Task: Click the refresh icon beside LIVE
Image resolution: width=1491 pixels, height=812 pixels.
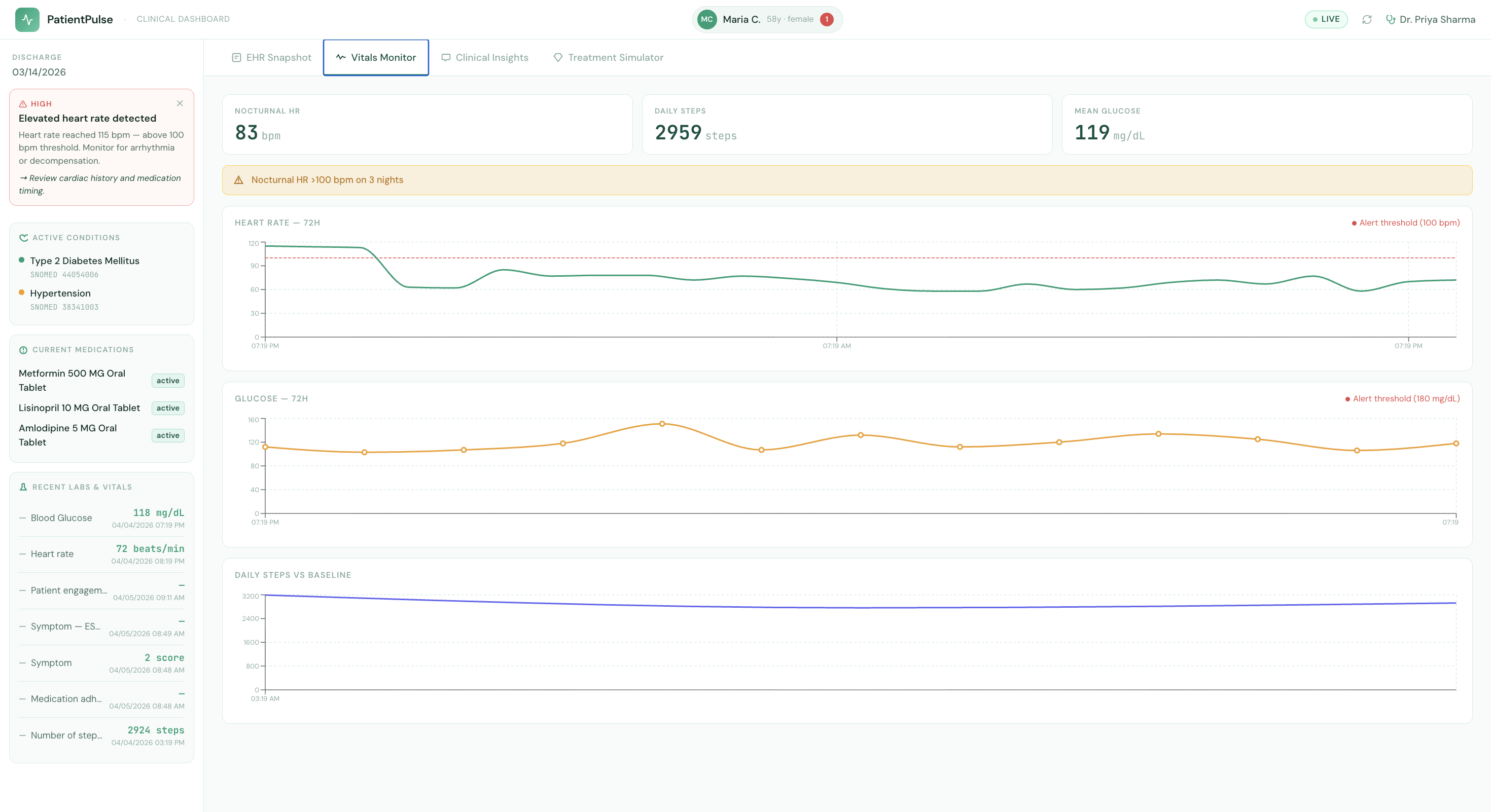Action: [x=1367, y=20]
